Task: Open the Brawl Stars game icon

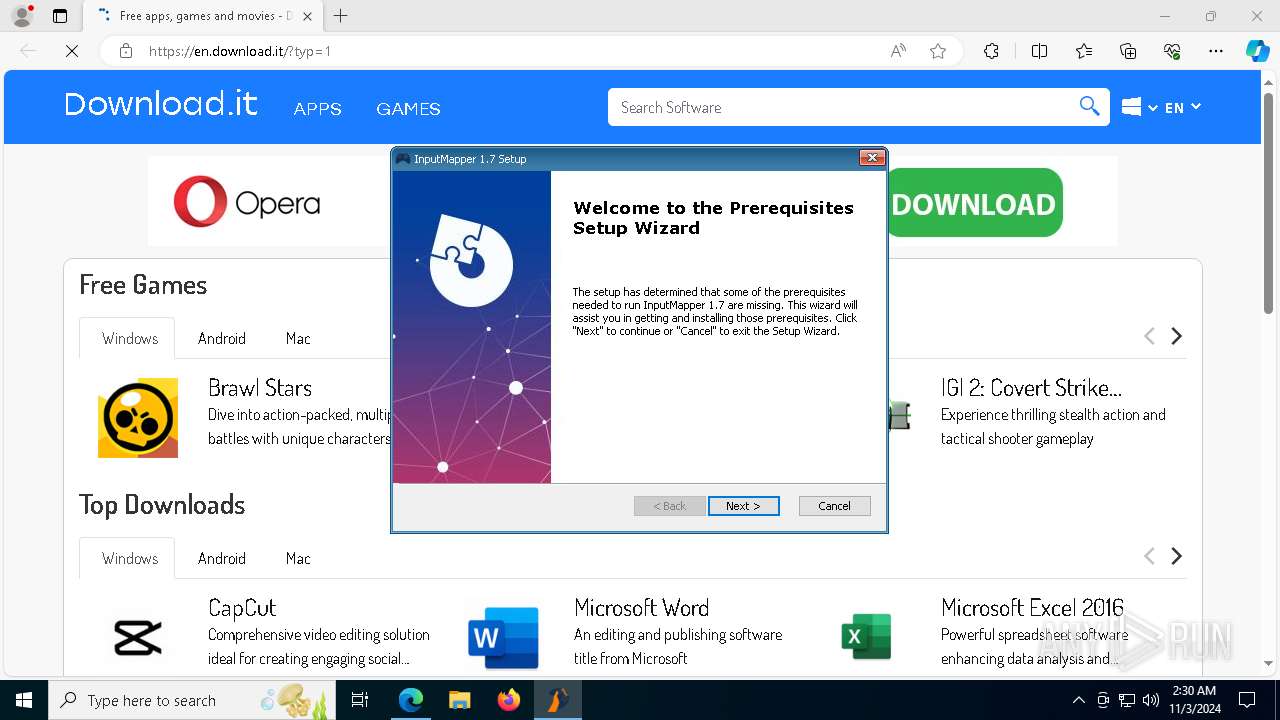Action: point(138,418)
